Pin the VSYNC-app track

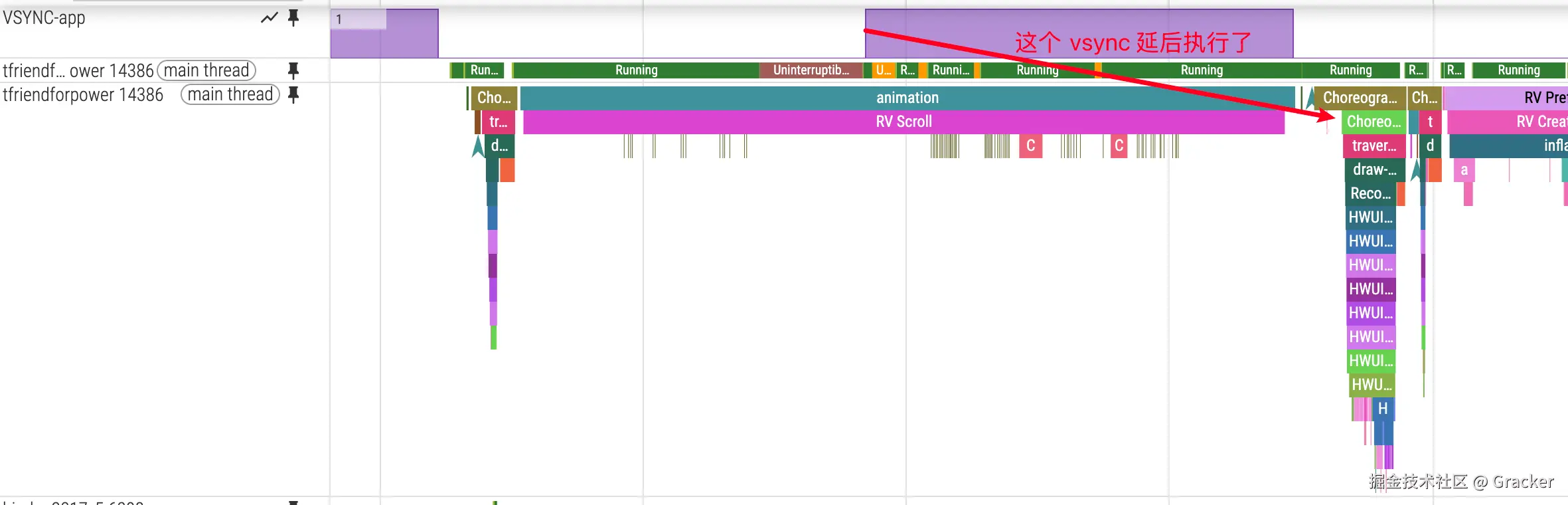pyautogui.click(x=293, y=18)
